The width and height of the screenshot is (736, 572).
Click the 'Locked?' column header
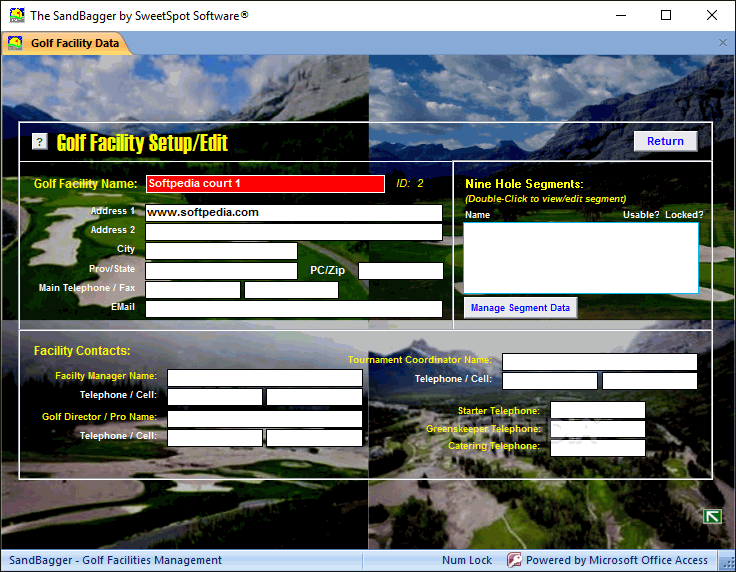pyautogui.click(x=684, y=214)
